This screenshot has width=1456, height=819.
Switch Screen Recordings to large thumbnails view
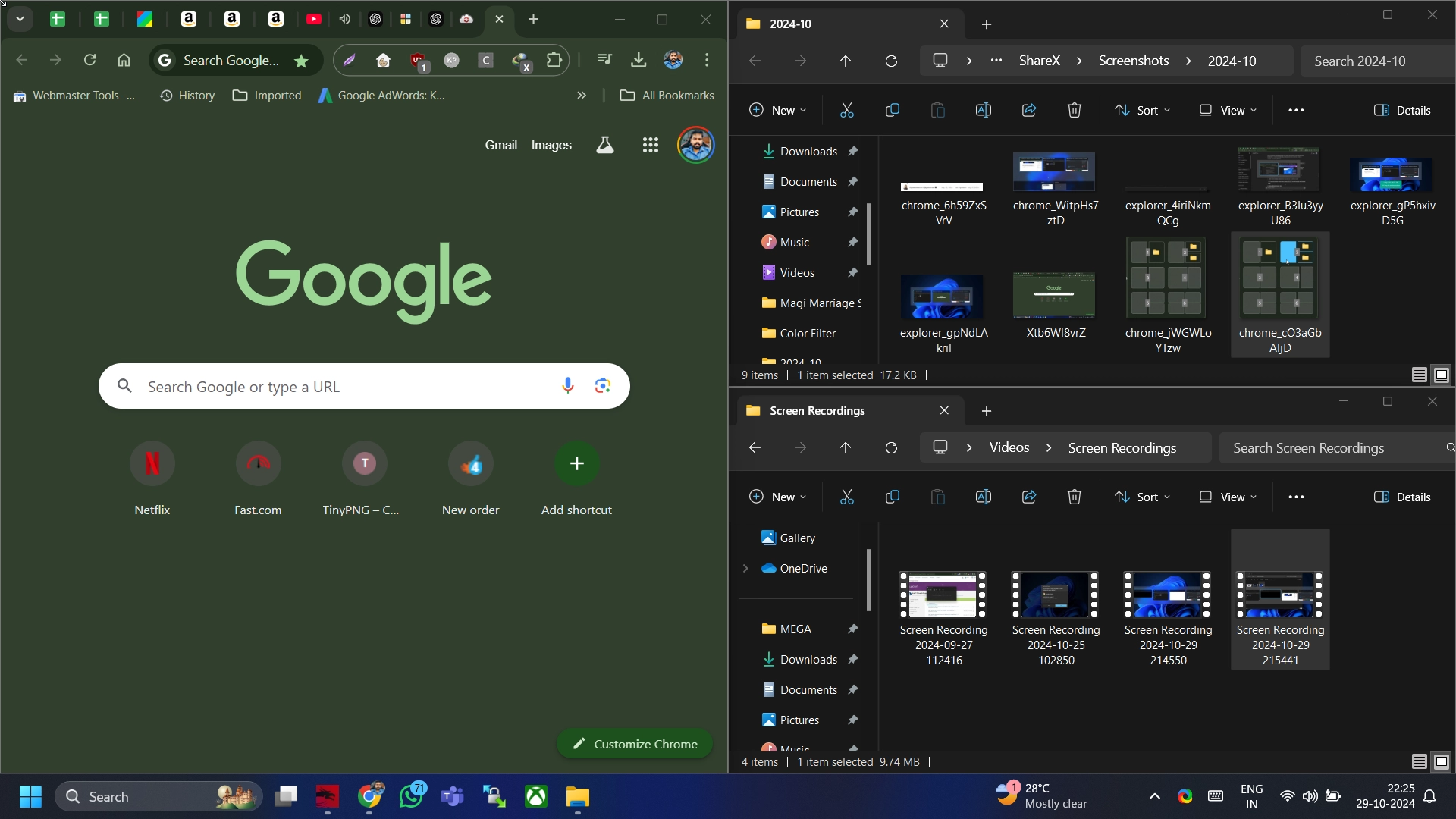[1442, 761]
